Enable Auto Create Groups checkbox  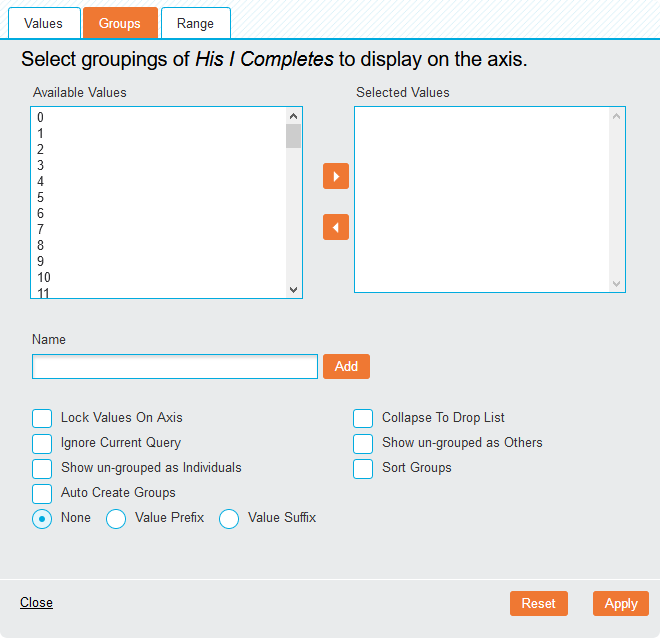coord(42,494)
